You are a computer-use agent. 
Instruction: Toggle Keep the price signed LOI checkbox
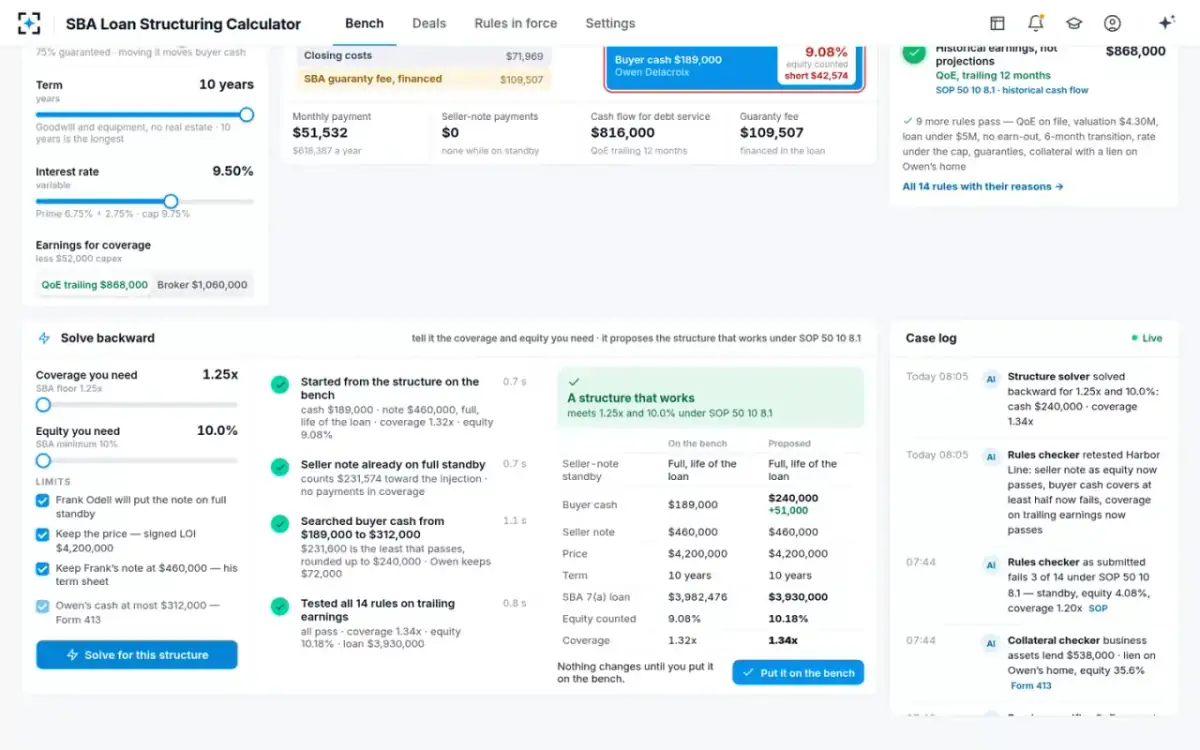pos(42,535)
